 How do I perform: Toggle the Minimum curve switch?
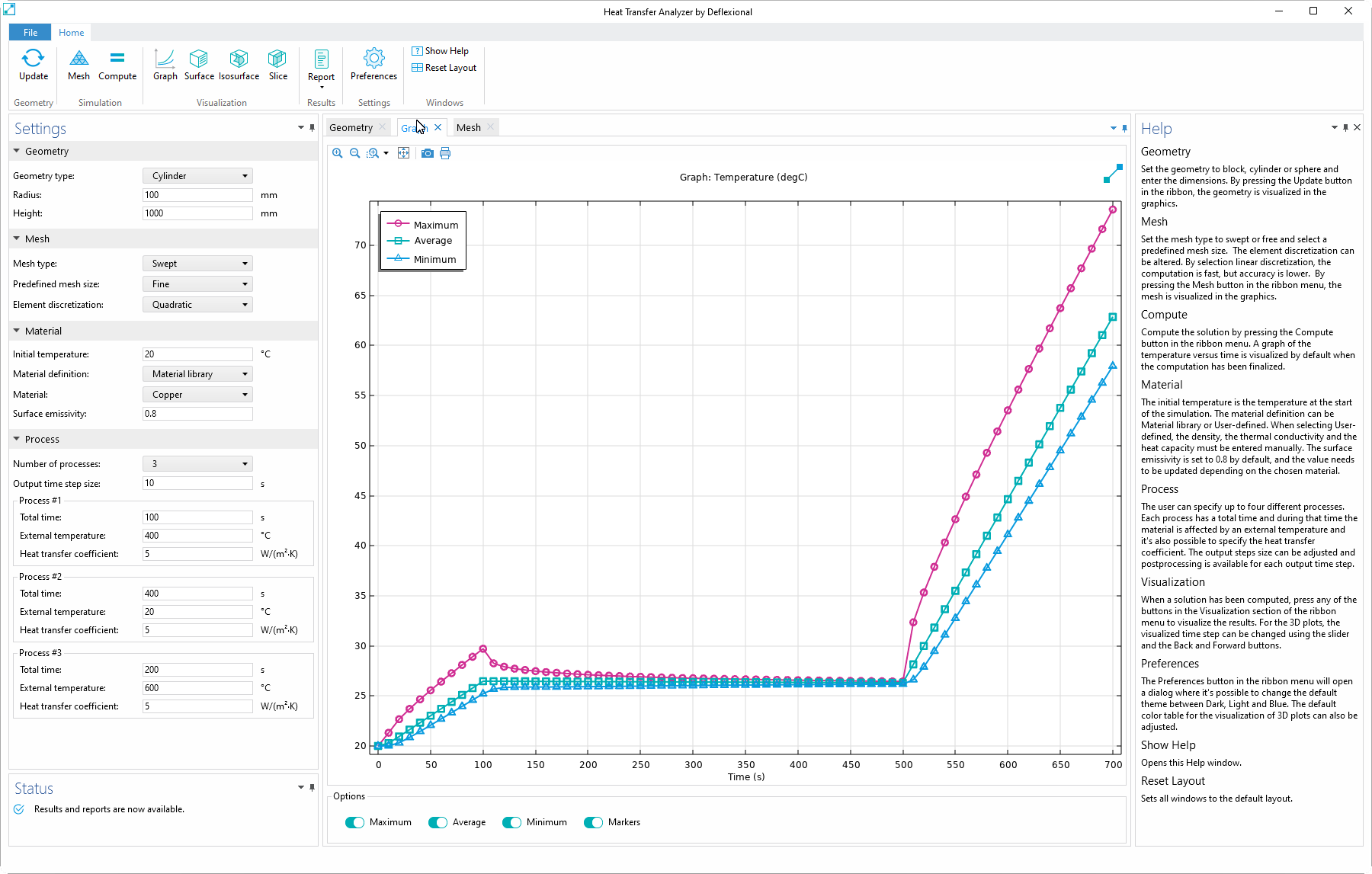coord(511,822)
